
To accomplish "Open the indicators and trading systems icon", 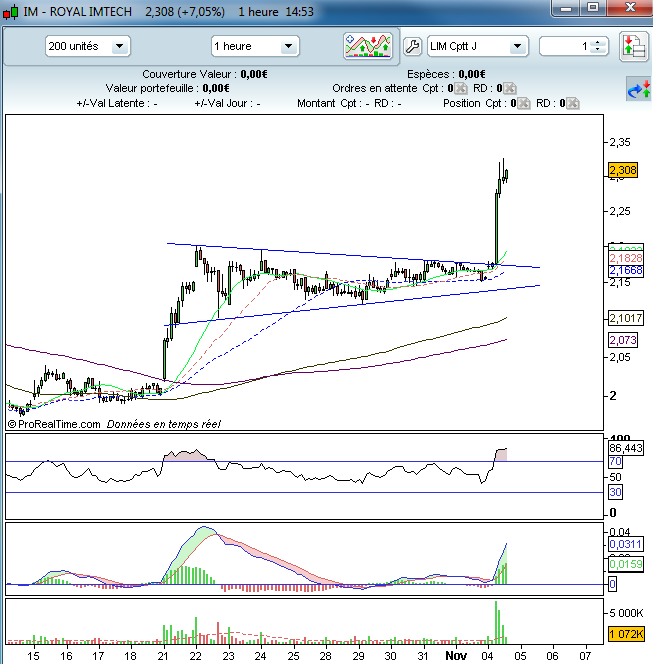I will click(368, 46).
